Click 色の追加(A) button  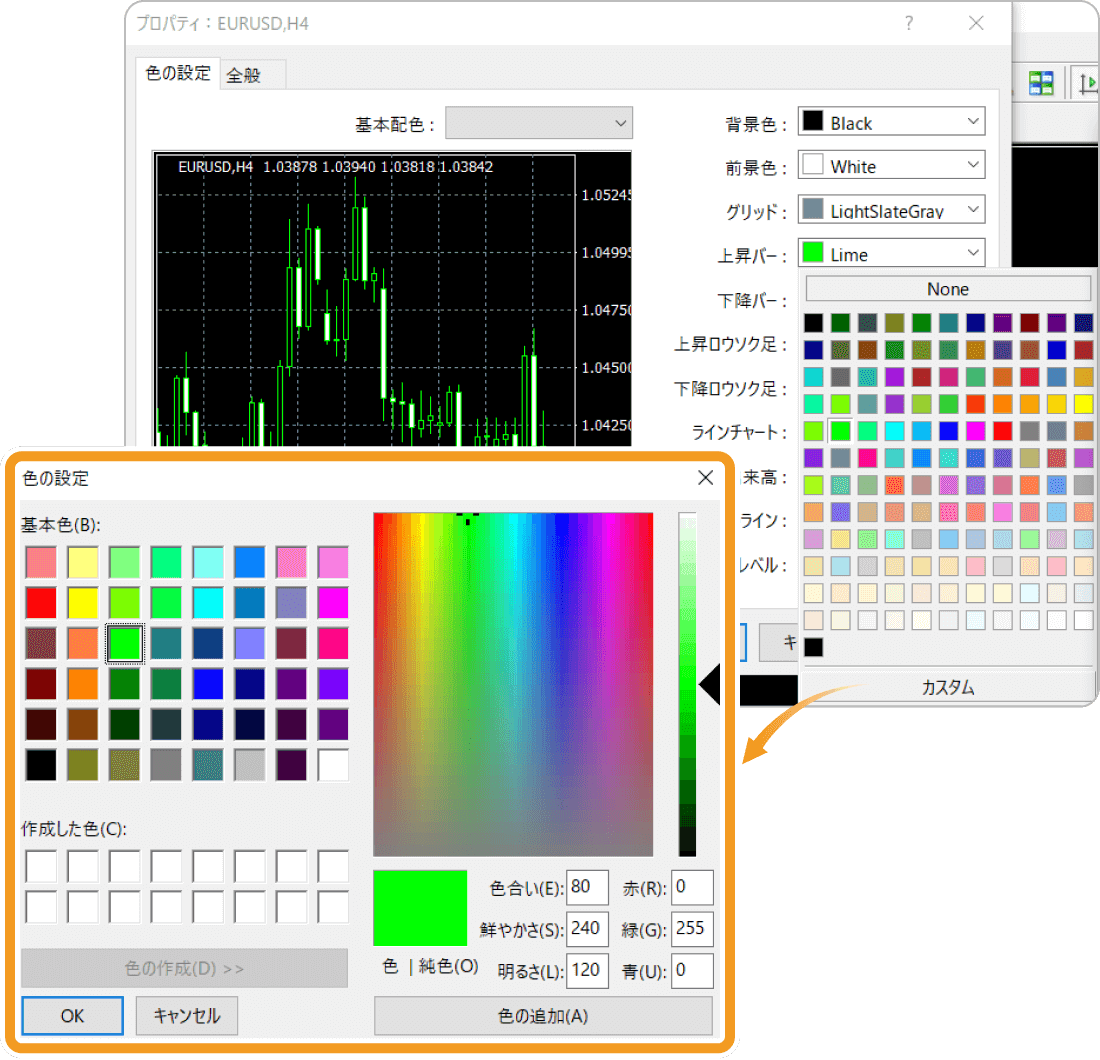click(x=543, y=1015)
